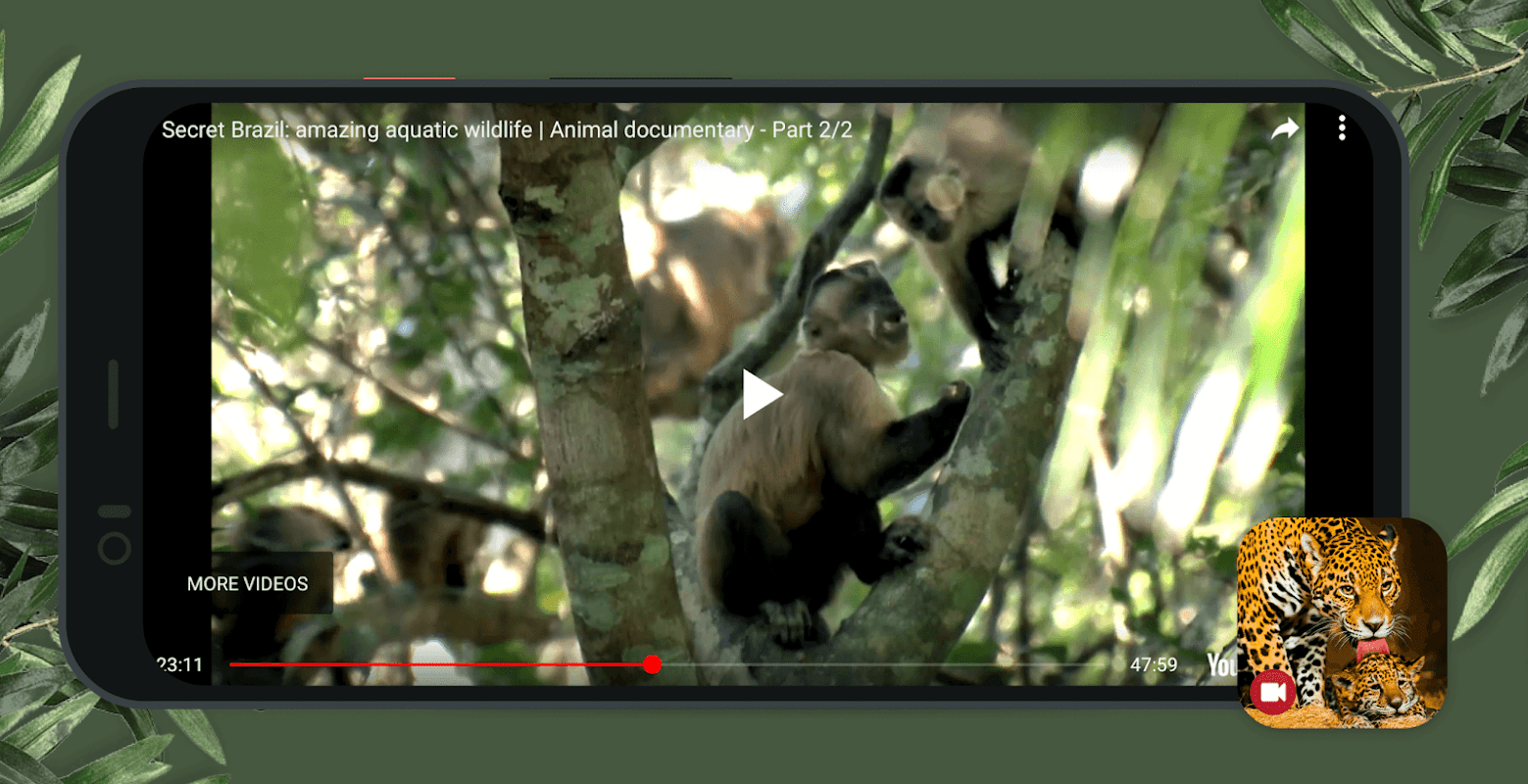
Task: Click the red progress bar scrubber handle
Action: click(653, 665)
